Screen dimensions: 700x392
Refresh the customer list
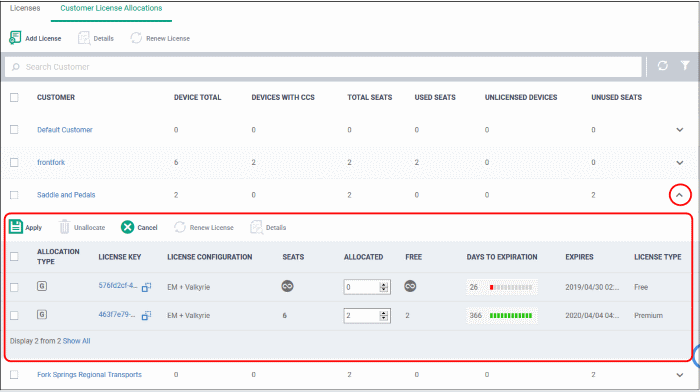point(662,66)
